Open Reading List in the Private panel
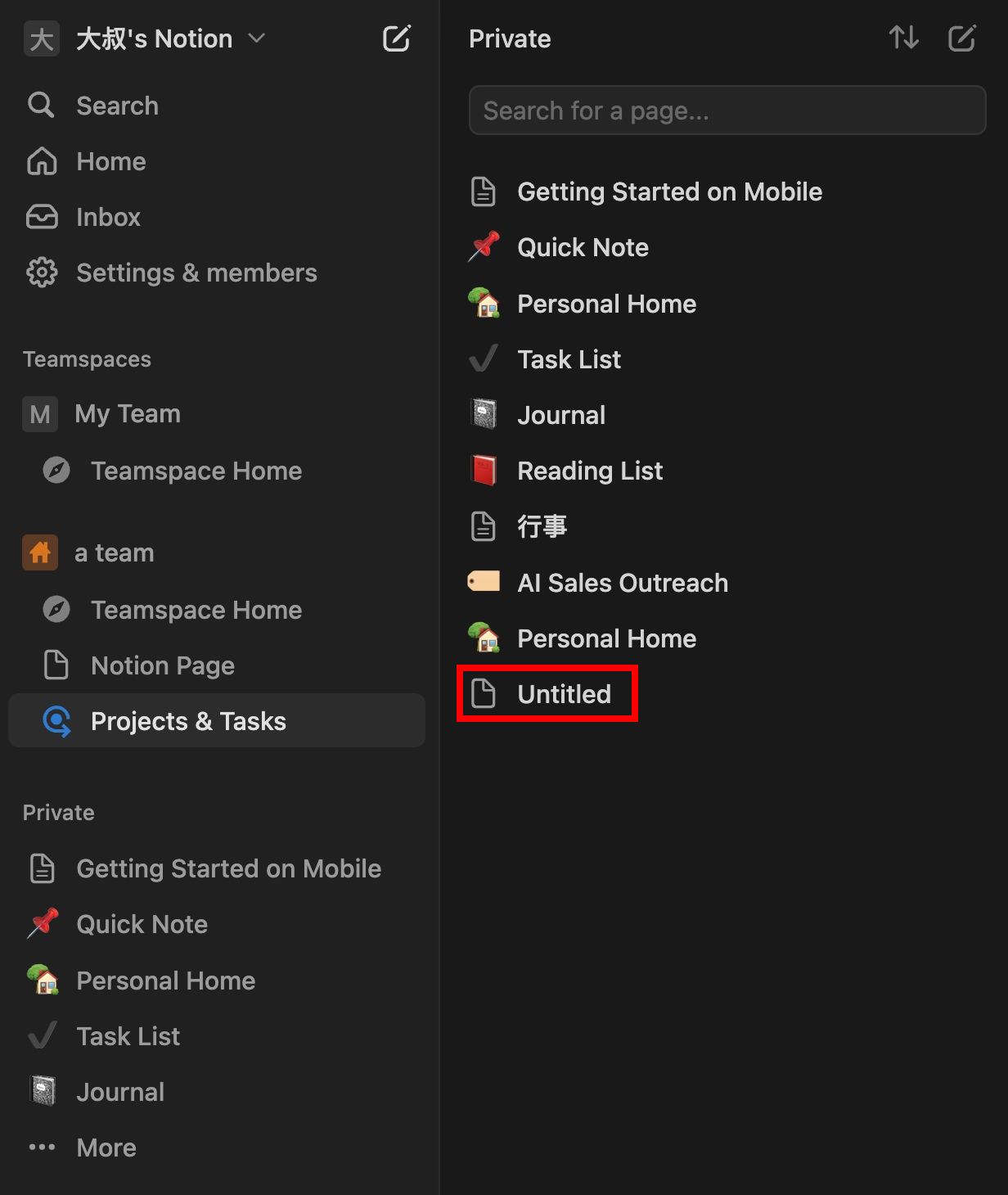The height and width of the screenshot is (1195, 1008). click(x=589, y=471)
